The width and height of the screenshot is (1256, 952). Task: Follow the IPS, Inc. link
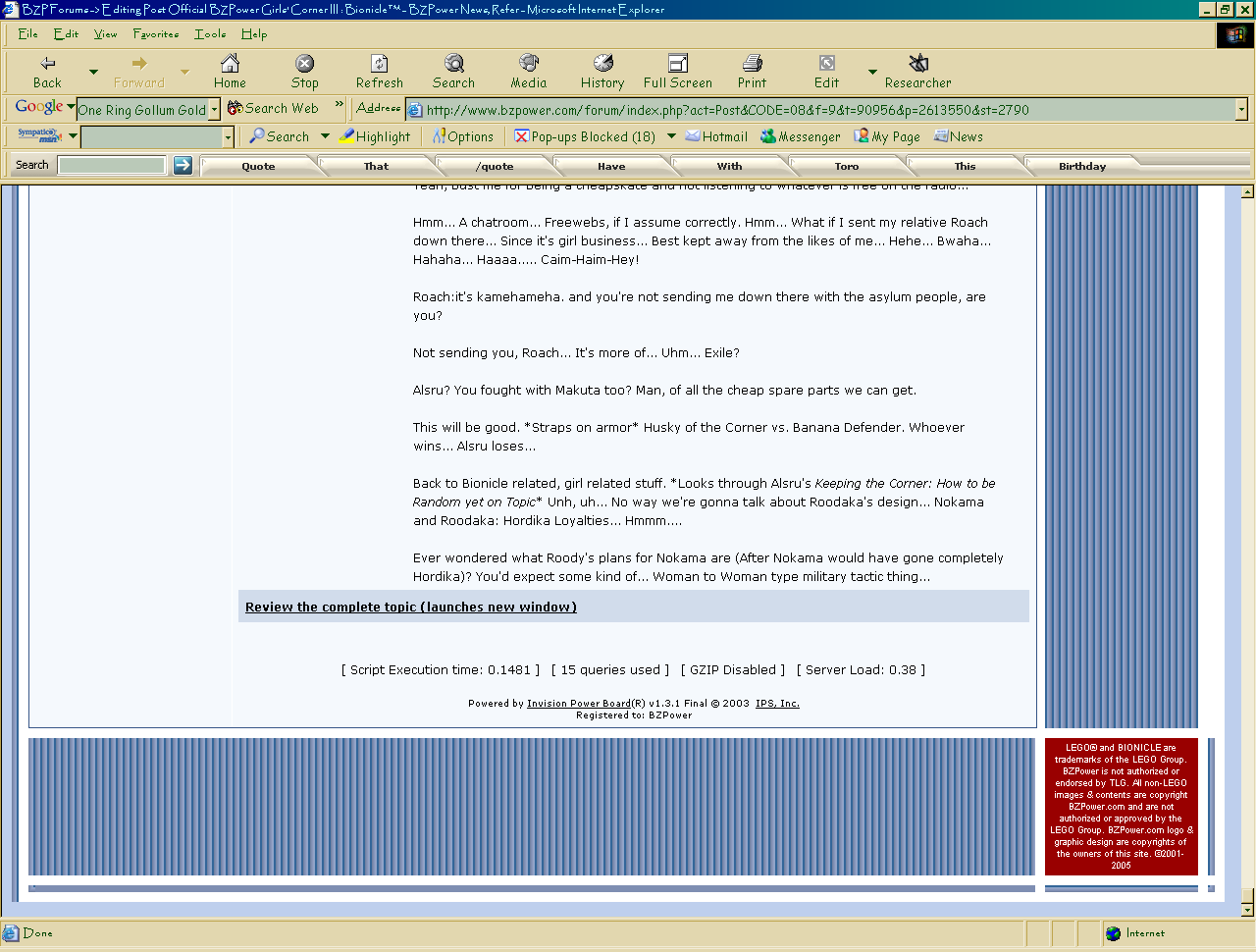coord(777,704)
